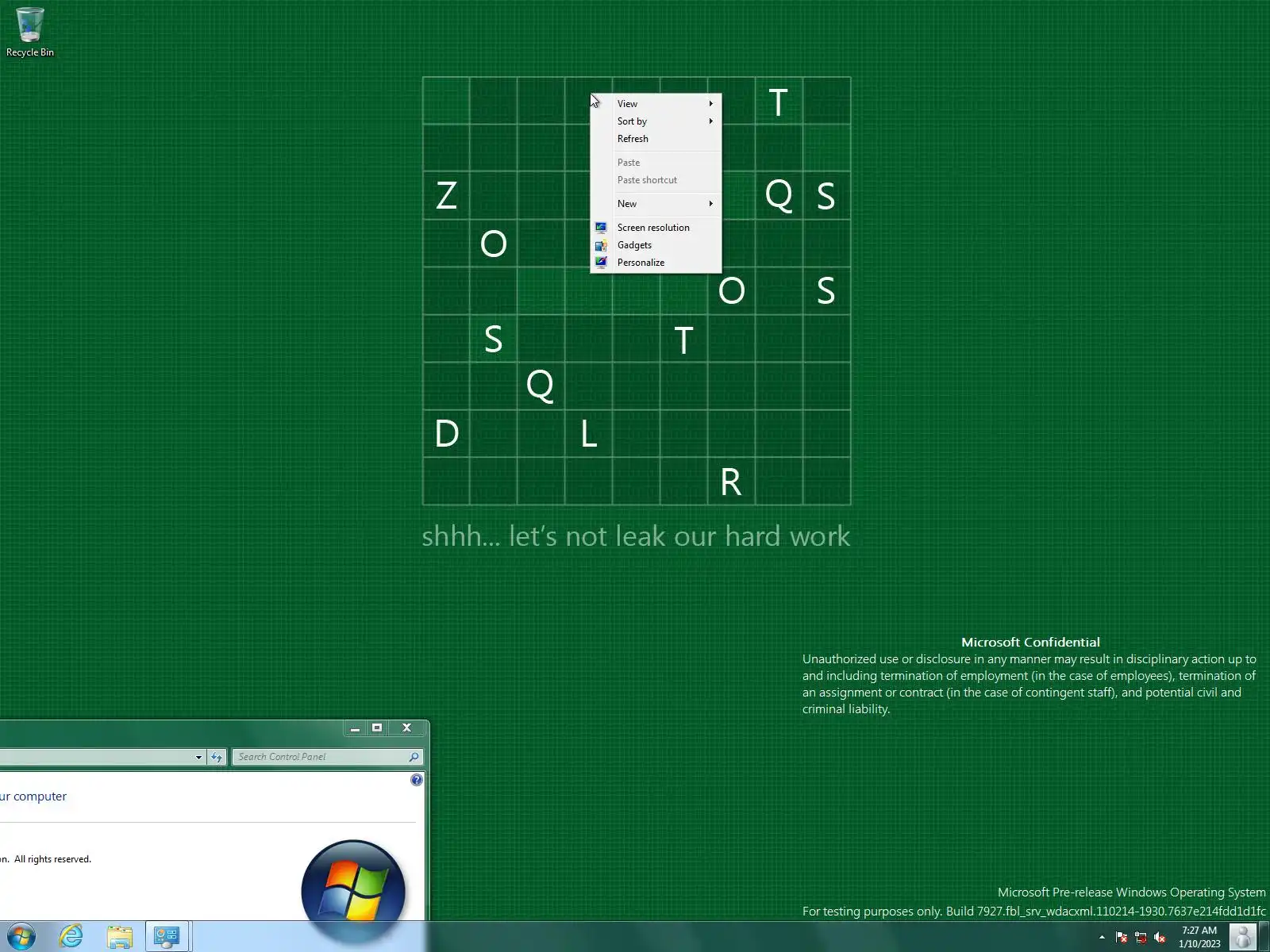Maximize the Control Panel window
1270x952 pixels.
tap(377, 727)
